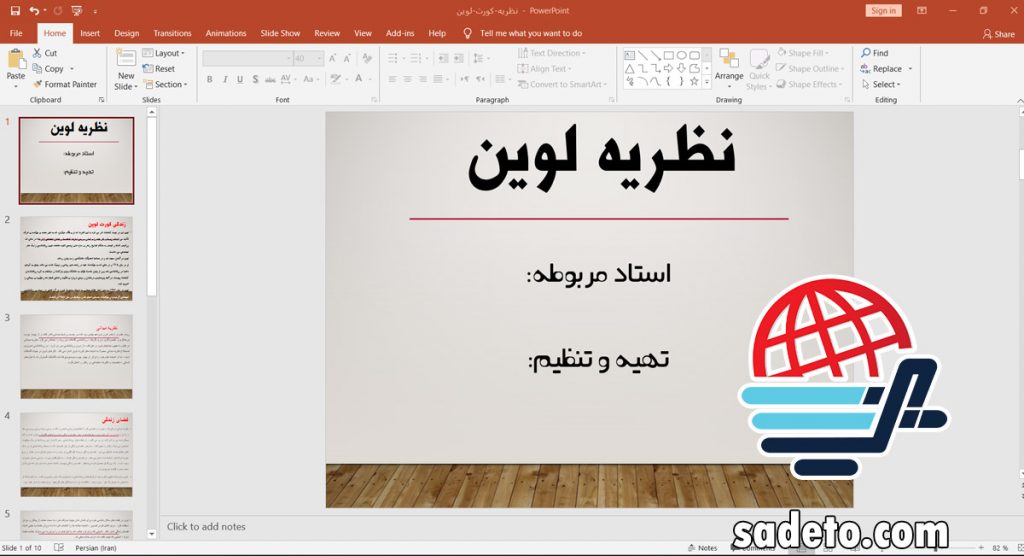Image resolution: width=1024 pixels, height=556 pixels.
Task: Open the Text Direction menu
Action: [551, 53]
